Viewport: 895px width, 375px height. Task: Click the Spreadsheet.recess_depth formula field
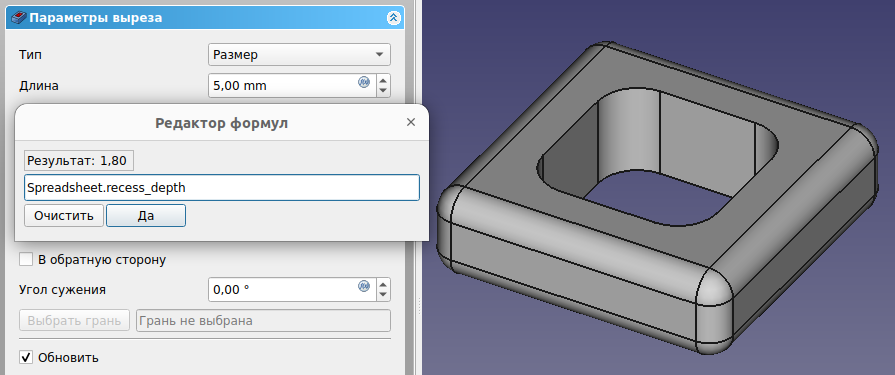pos(222,187)
